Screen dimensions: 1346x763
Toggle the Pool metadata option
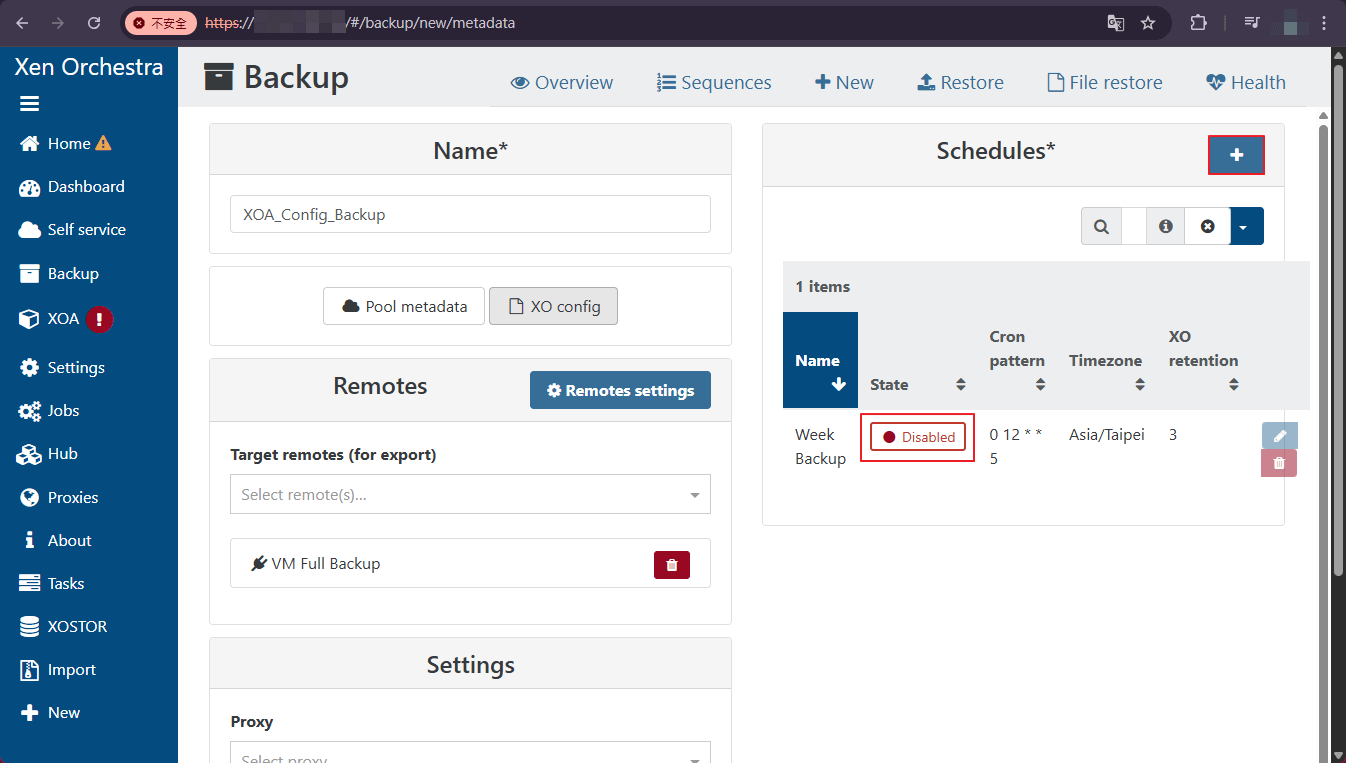[404, 307]
